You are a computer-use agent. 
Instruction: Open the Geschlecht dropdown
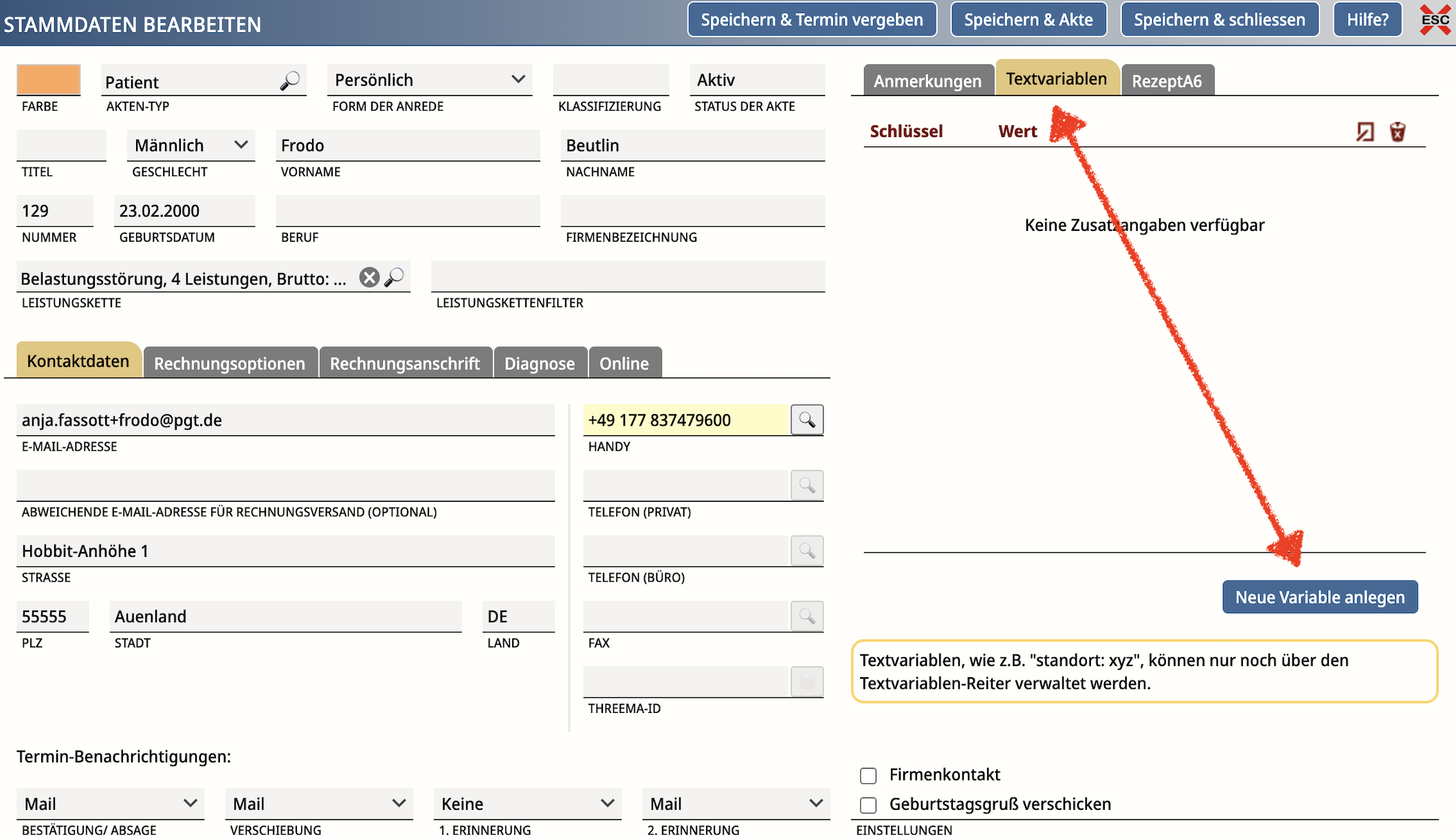pos(190,145)
